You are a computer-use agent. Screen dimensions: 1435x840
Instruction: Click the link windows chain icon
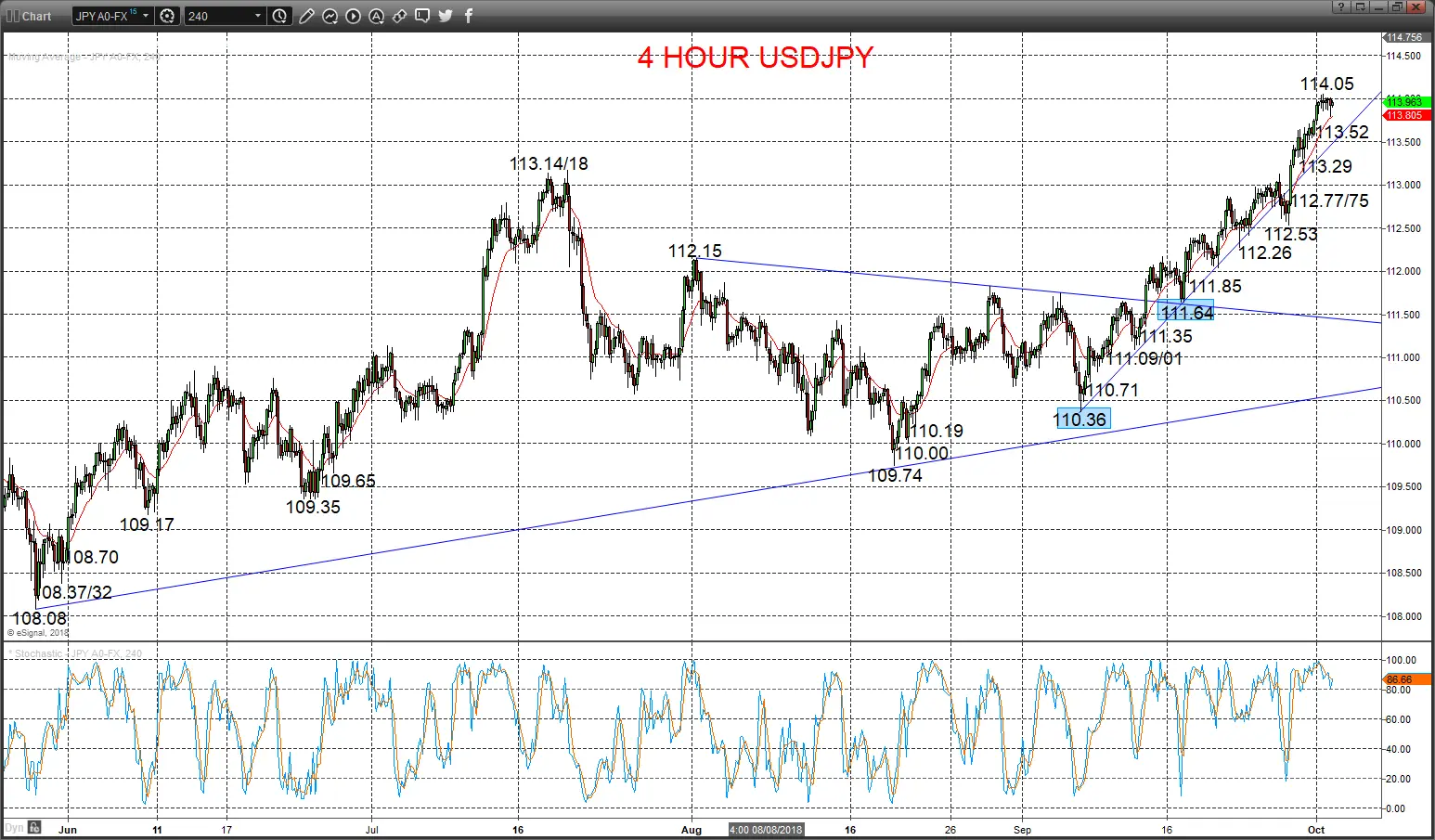click(399, 16)
